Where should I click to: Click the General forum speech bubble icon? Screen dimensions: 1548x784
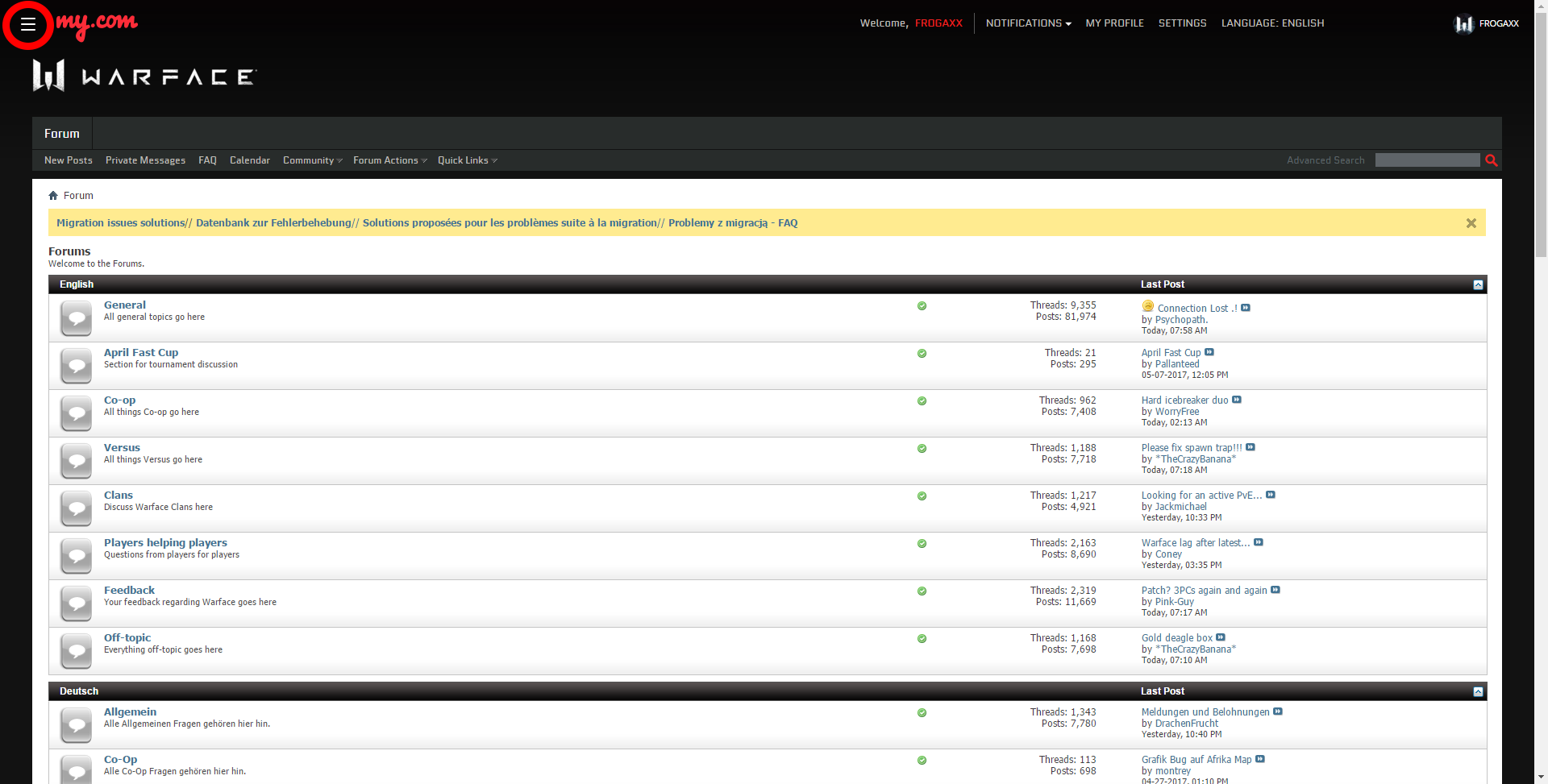point(77,318)
